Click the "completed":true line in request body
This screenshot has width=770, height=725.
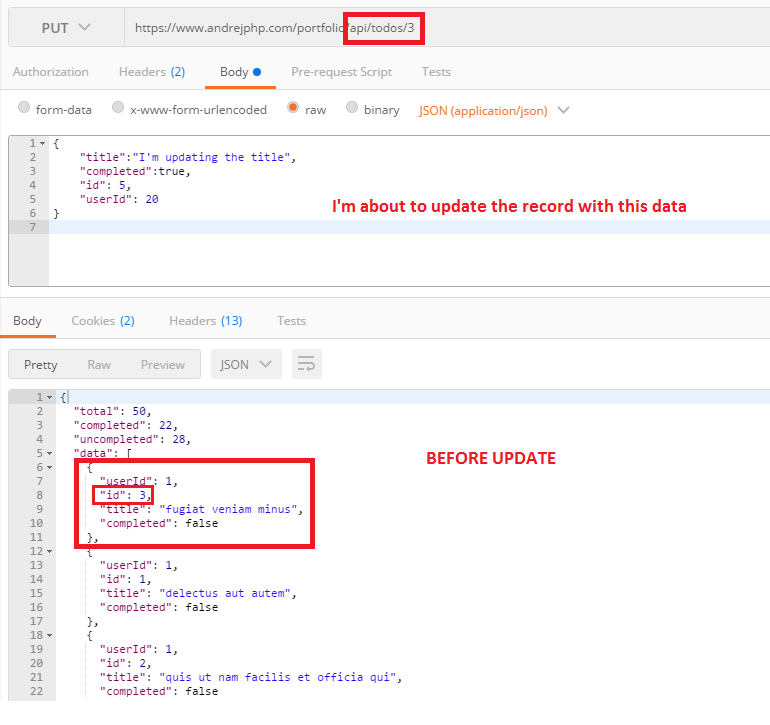pyautogui.click(x=135, y=171)
